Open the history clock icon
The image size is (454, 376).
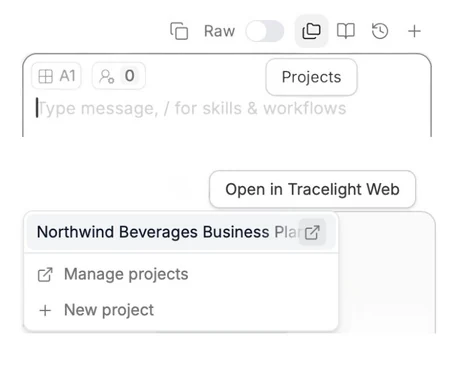tap(380, 31)
